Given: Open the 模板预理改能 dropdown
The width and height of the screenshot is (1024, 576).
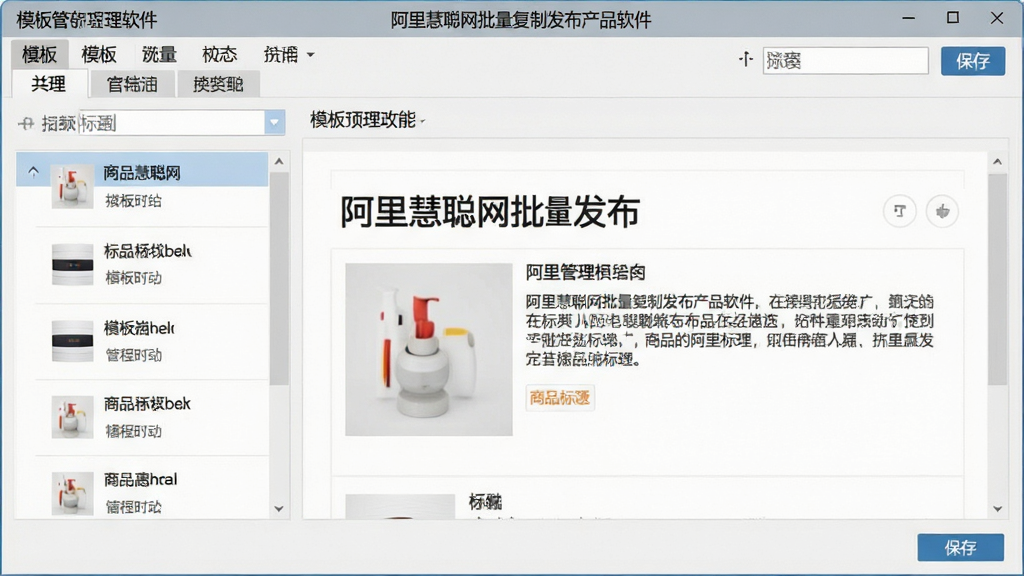Looking at the screenshot, I should coord(368,120).
